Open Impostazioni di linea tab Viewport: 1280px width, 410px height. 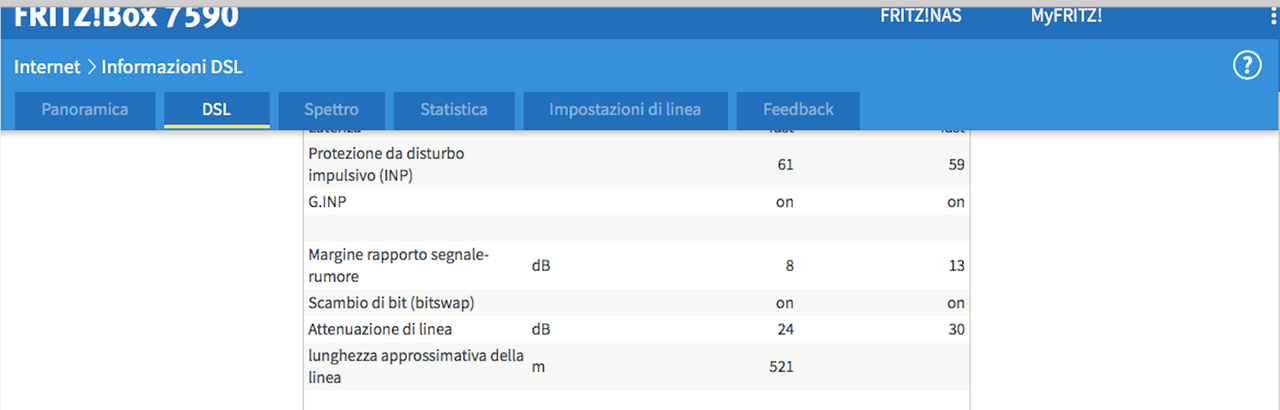tap(625, 110)
